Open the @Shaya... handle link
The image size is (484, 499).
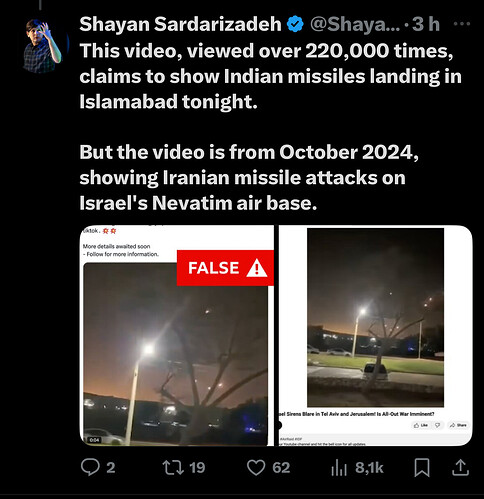tap(355, 24)
